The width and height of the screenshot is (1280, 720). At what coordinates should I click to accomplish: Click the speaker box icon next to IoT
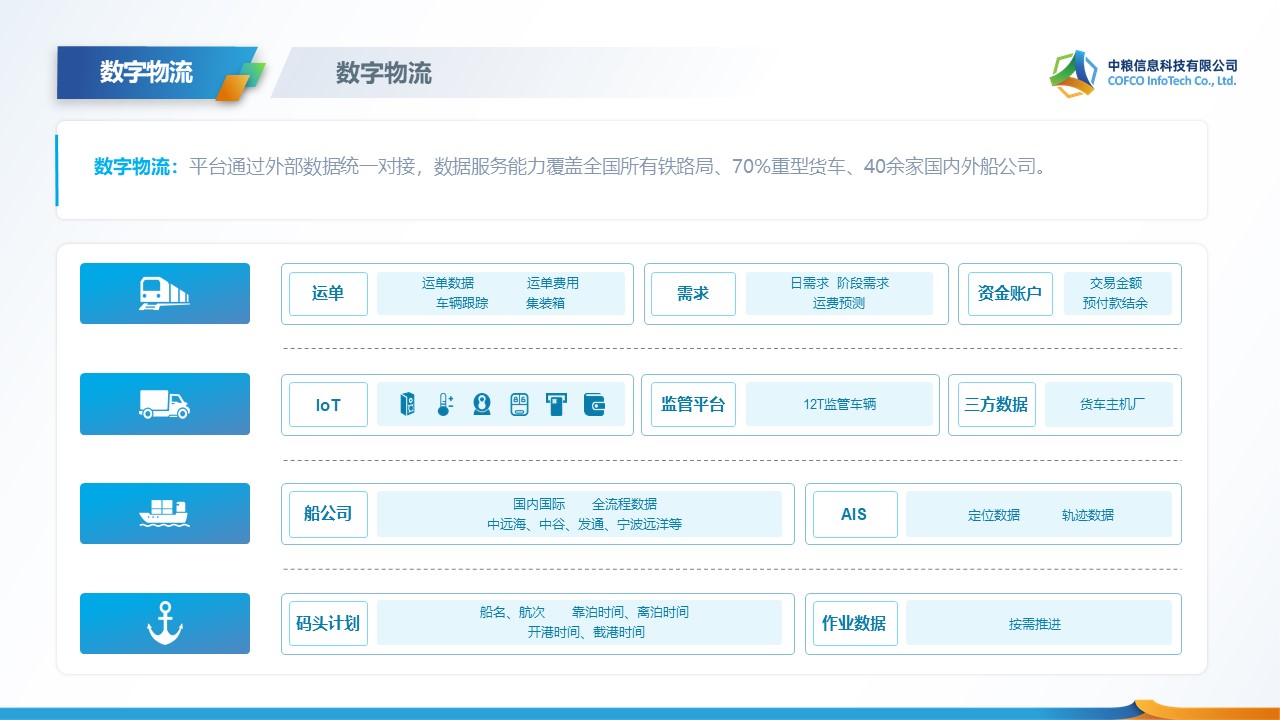(407, 404)
